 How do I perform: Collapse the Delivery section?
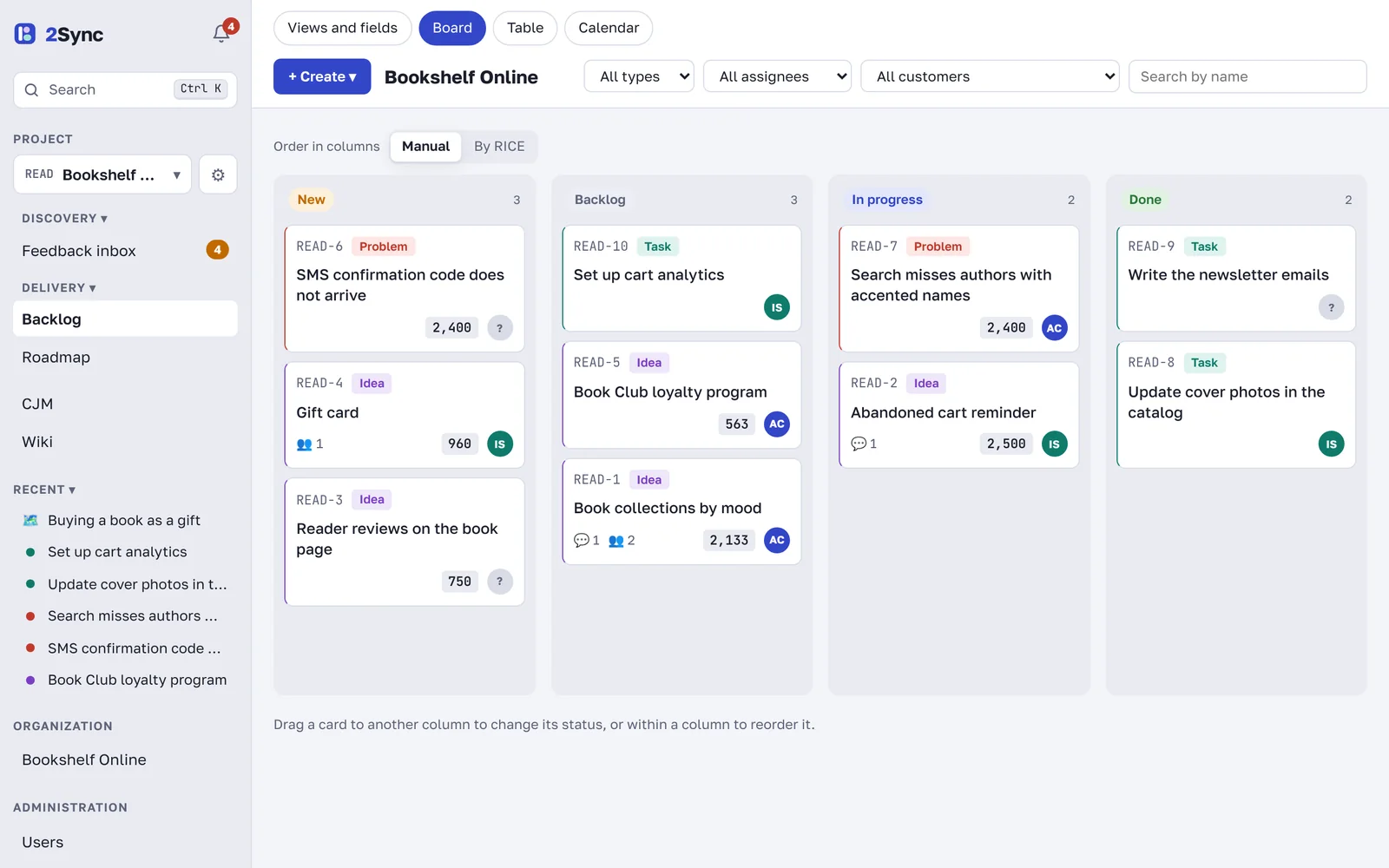[59, 288]
